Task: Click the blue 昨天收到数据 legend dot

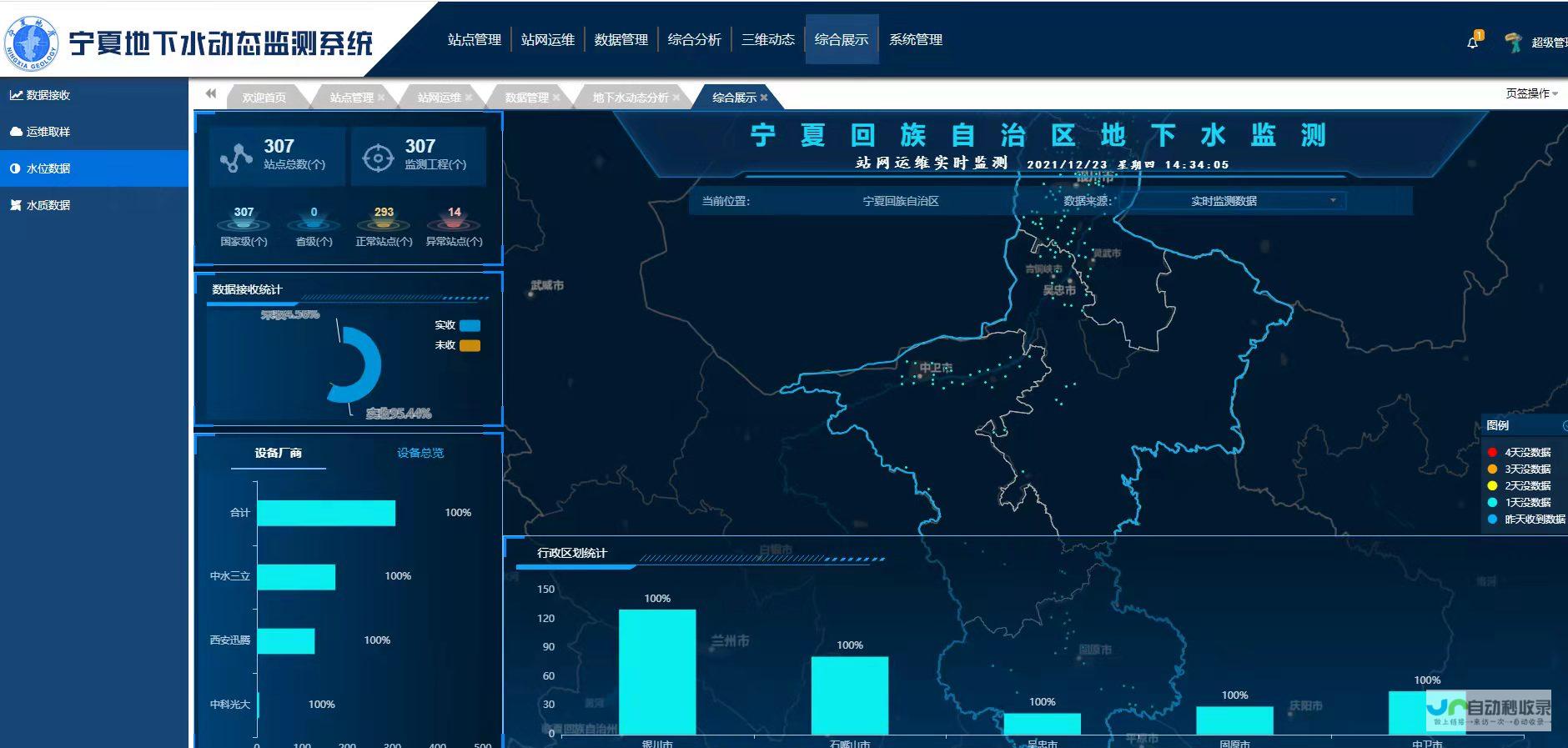Action: [x=1492, y=519]
